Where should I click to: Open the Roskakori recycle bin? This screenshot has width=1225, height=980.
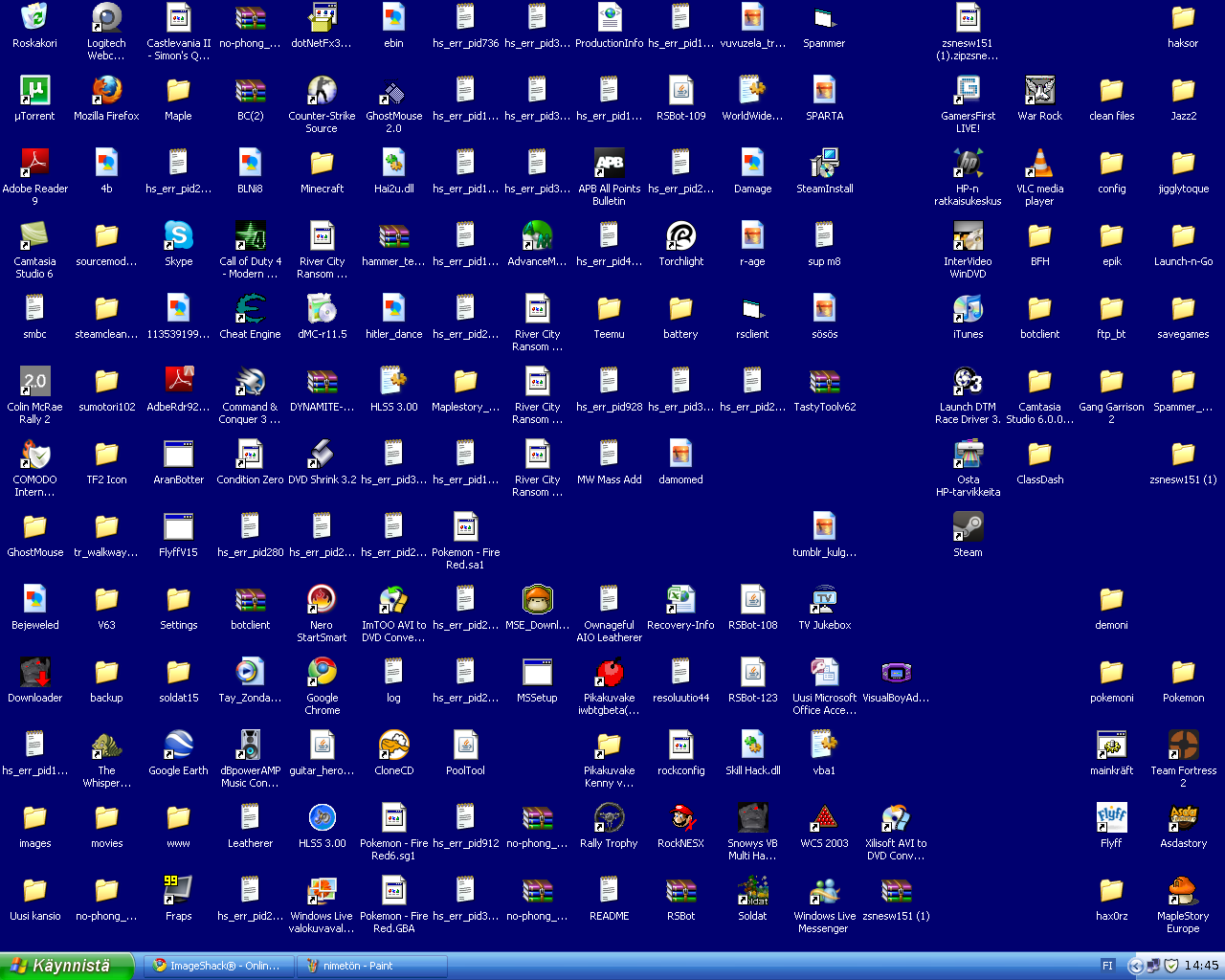(x=34, y=18)
